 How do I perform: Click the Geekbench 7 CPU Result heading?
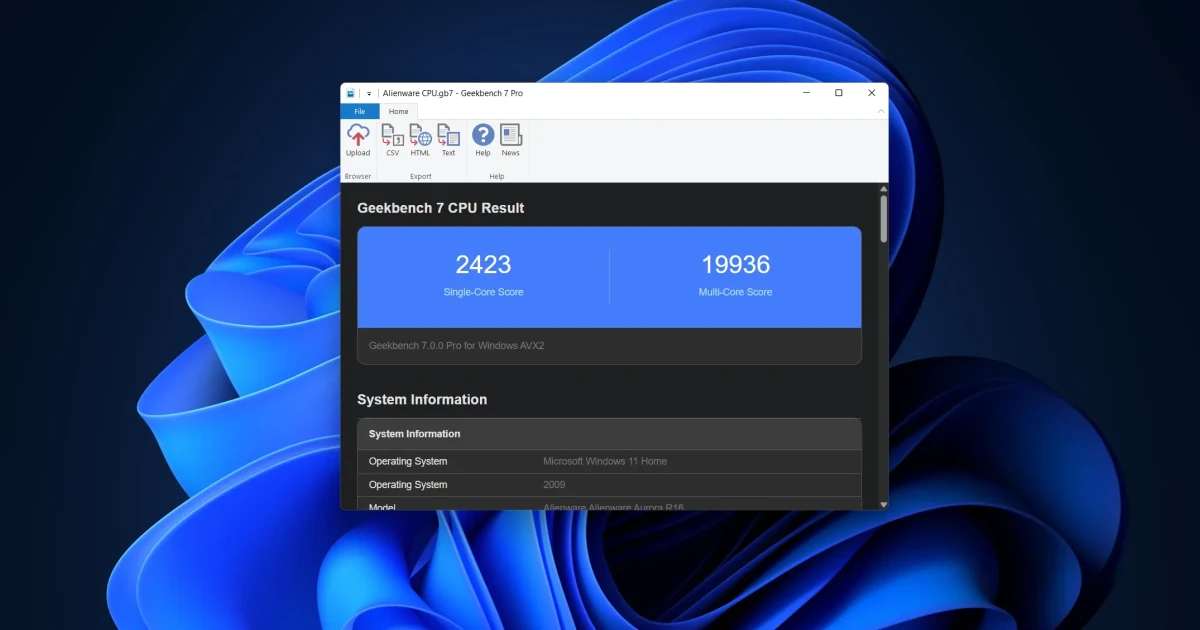coord(441,208)
